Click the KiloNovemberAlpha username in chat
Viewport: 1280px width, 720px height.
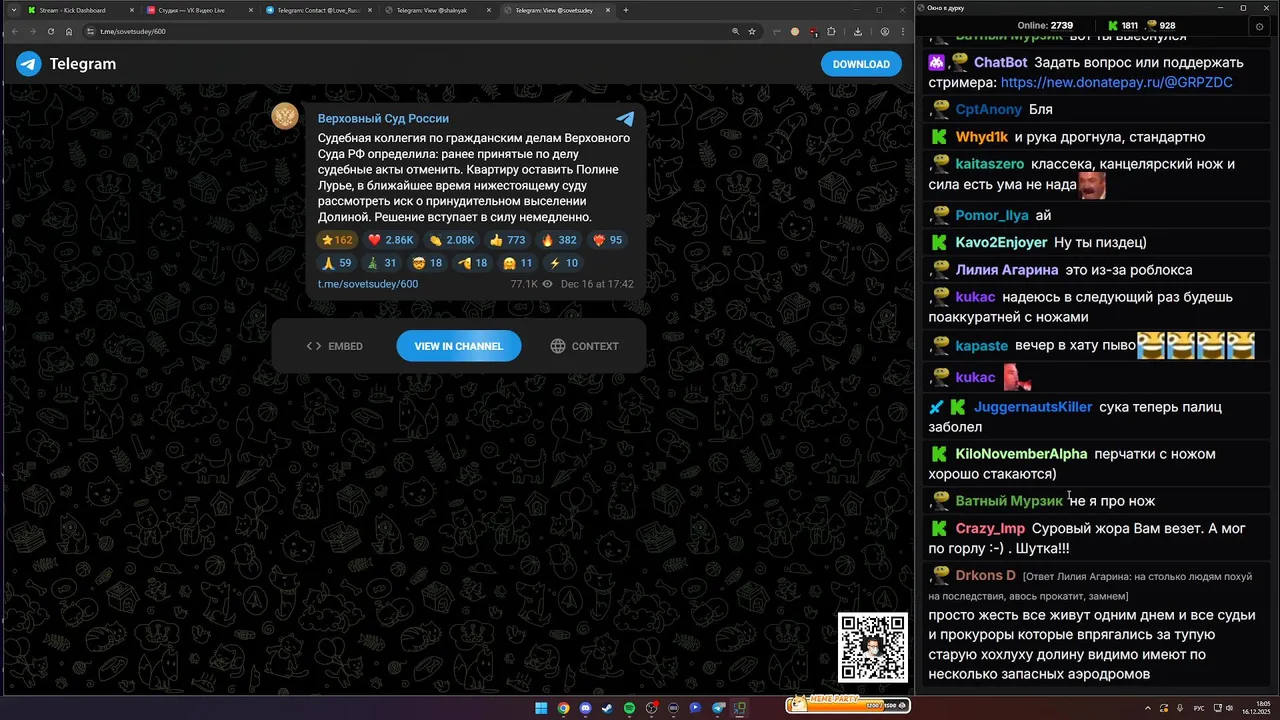click(x=1021, y=454)
